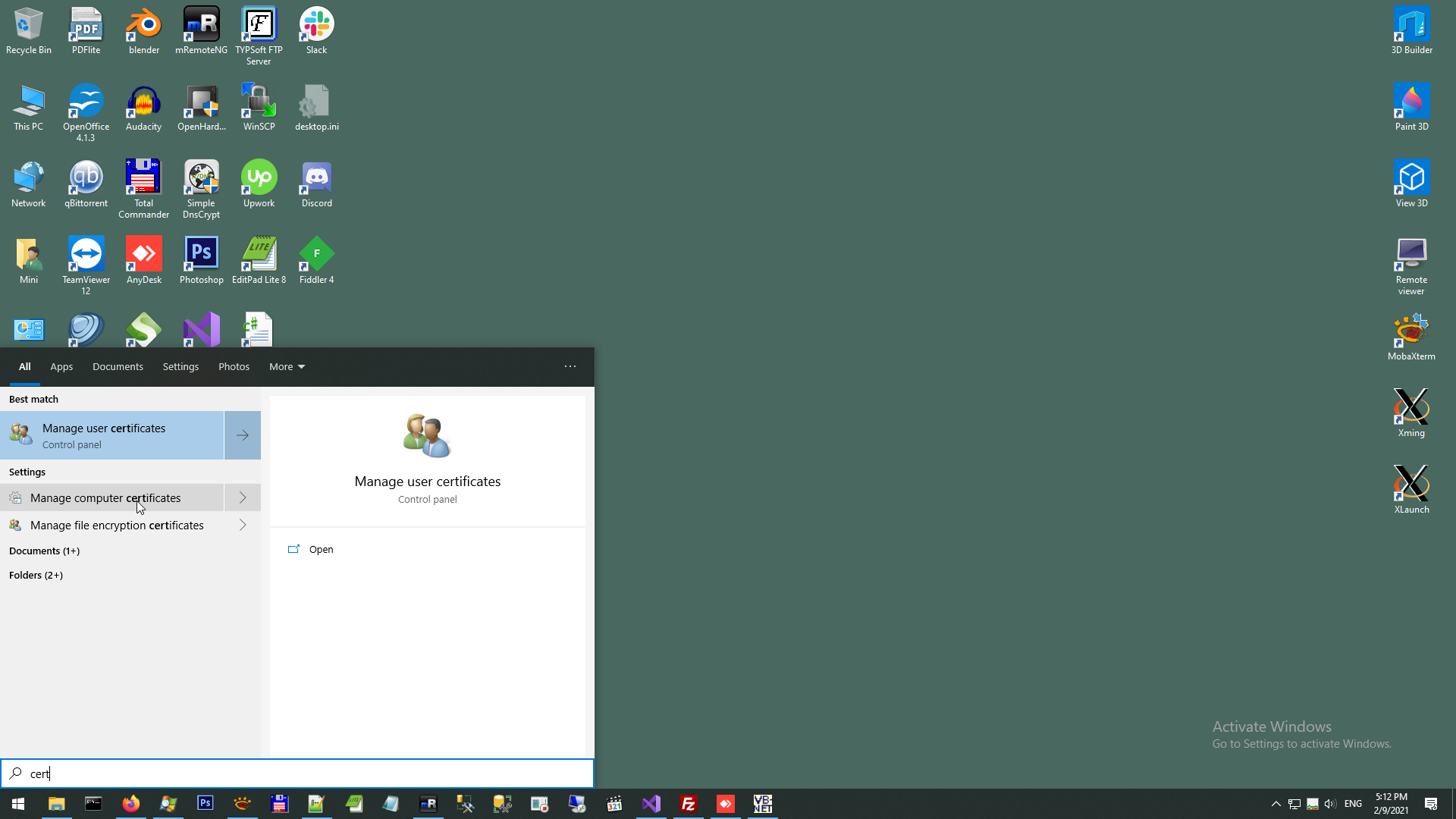Select the Audacity desktop icon
Viewport: 1456px width, 819px height.
click(144, 108)
